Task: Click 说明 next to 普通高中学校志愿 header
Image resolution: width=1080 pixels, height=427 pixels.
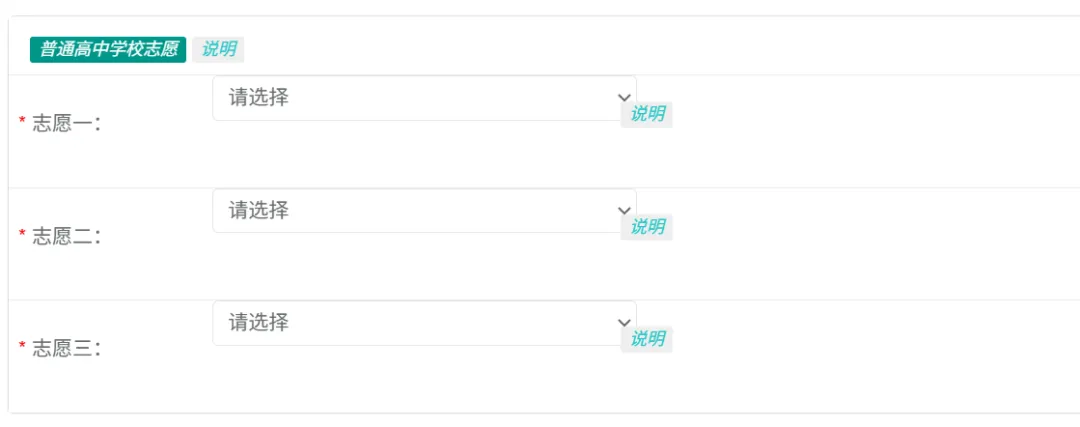Action: point(218,50)
